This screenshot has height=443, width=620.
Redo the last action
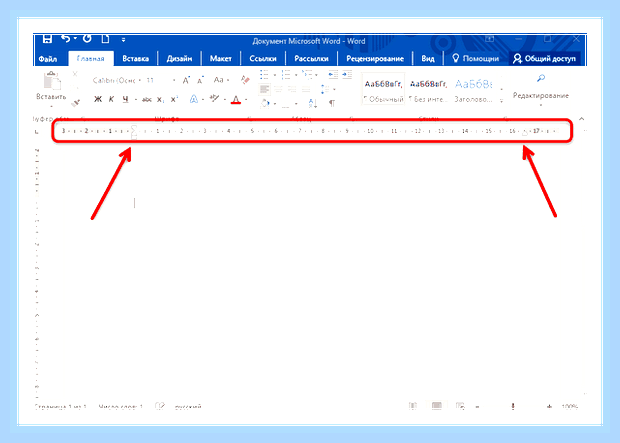(87, 38)
